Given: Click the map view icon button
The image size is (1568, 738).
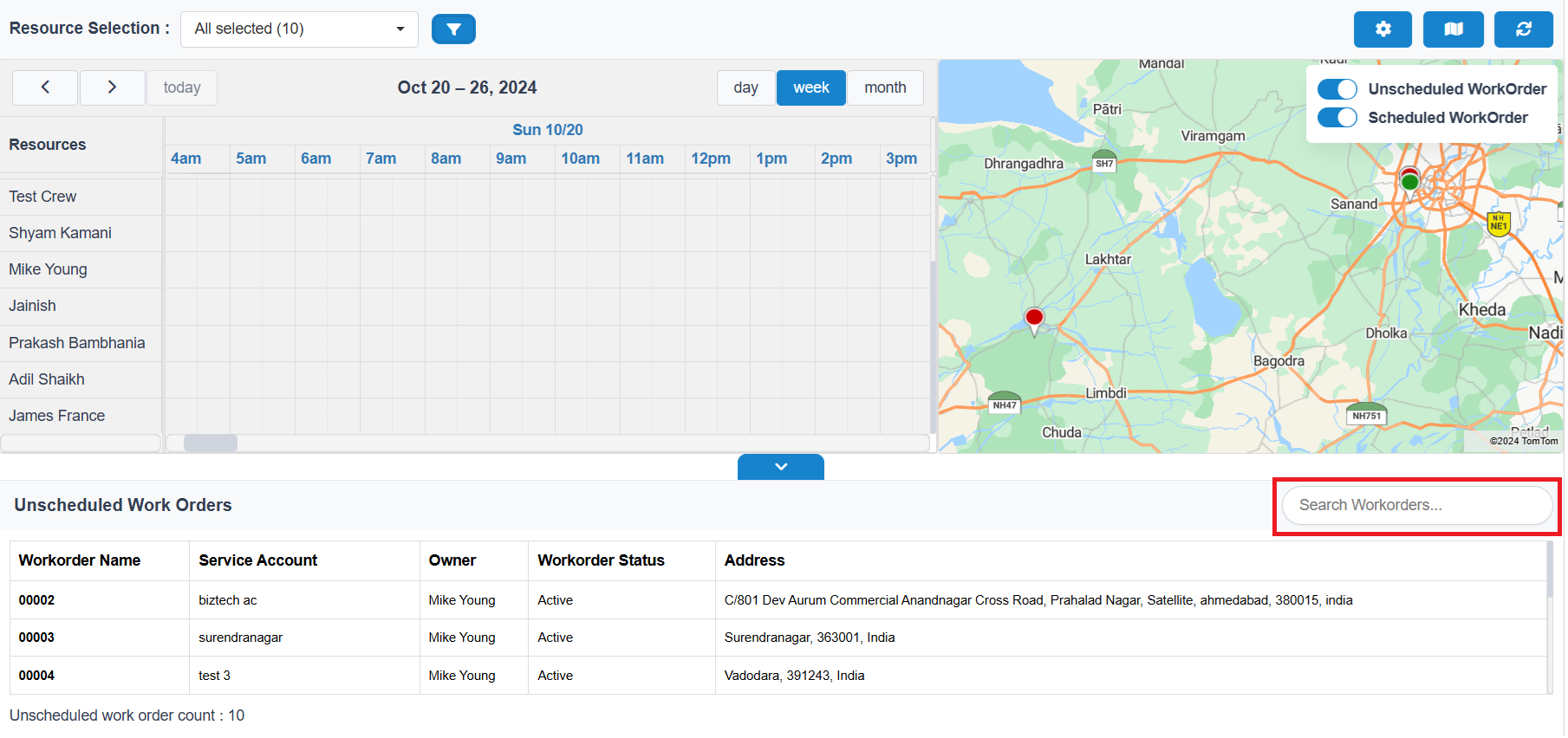Looking at the screenshot, I should point(1454,29).
